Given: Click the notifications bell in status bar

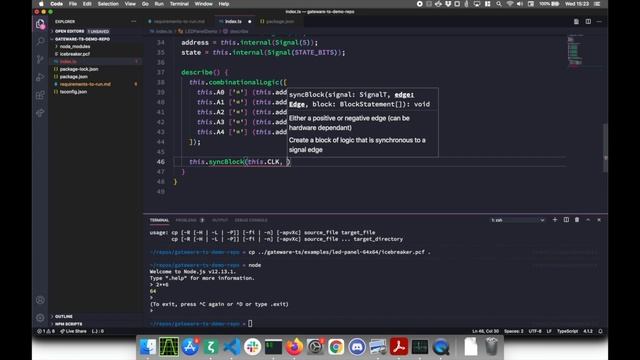Looking at the screenshot, I should tap(601, 331).
